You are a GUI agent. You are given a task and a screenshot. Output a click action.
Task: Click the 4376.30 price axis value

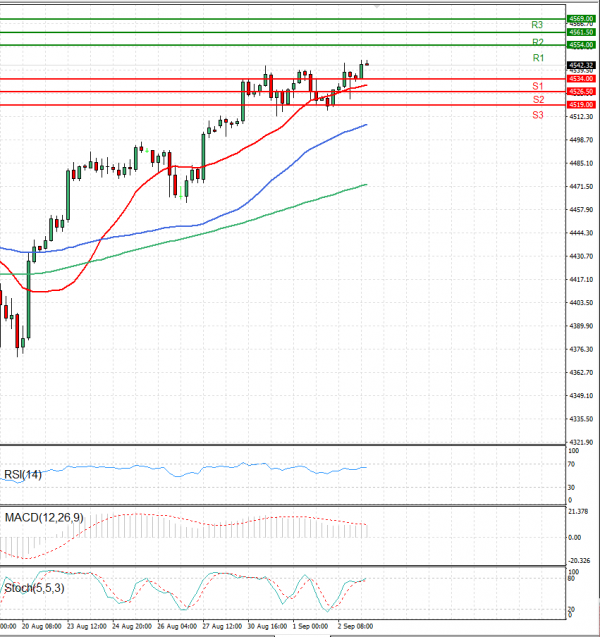(x=581, y=349)
